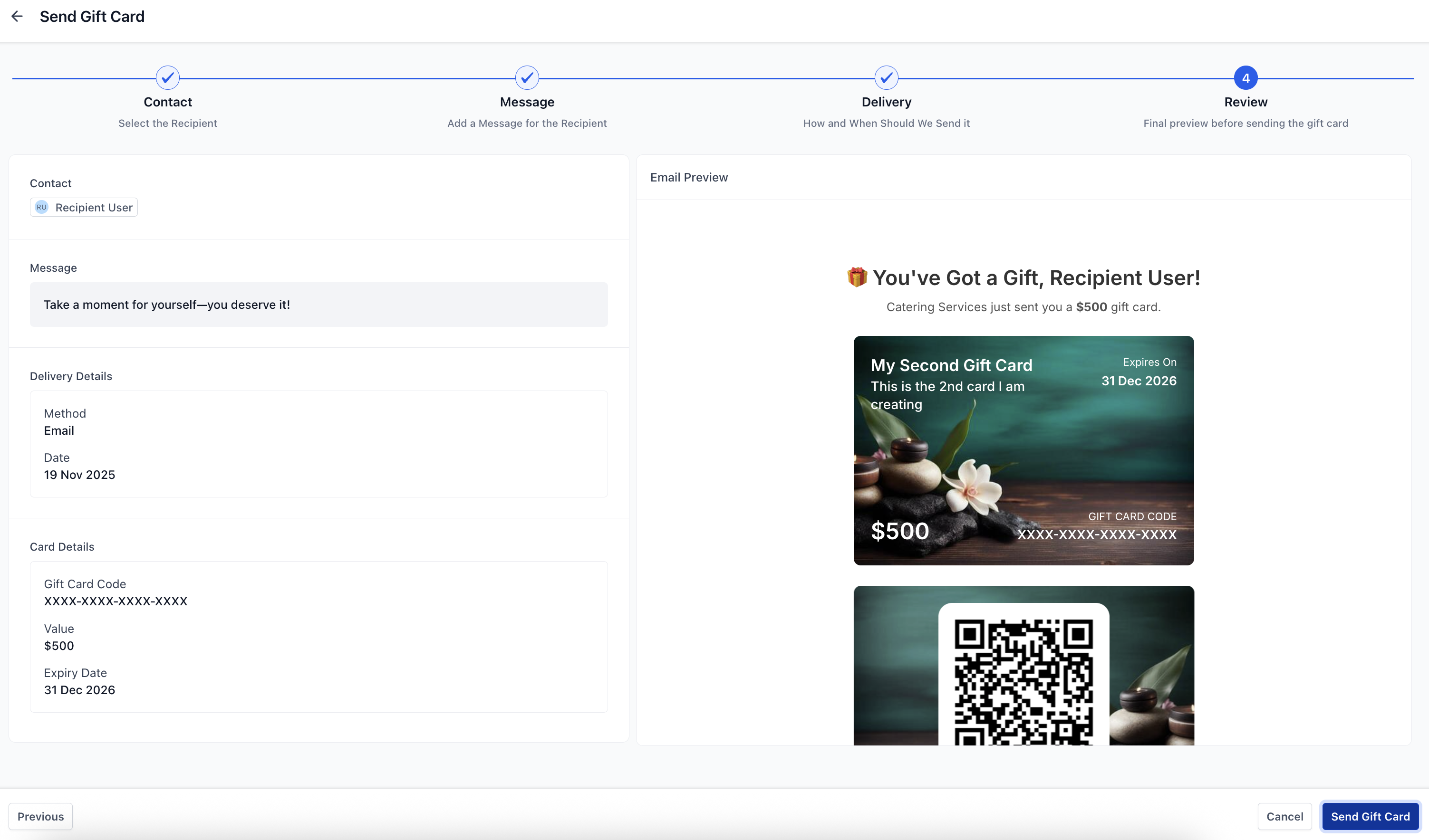The height and width of the screenshot is (840, 1429).
Task: Select the Review step label
Action: coord(1246,102)
